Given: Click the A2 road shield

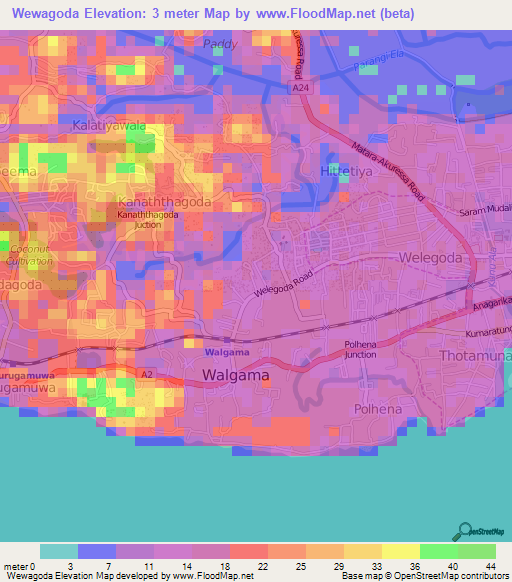Looking at the screenshot, I should point(147,375).
